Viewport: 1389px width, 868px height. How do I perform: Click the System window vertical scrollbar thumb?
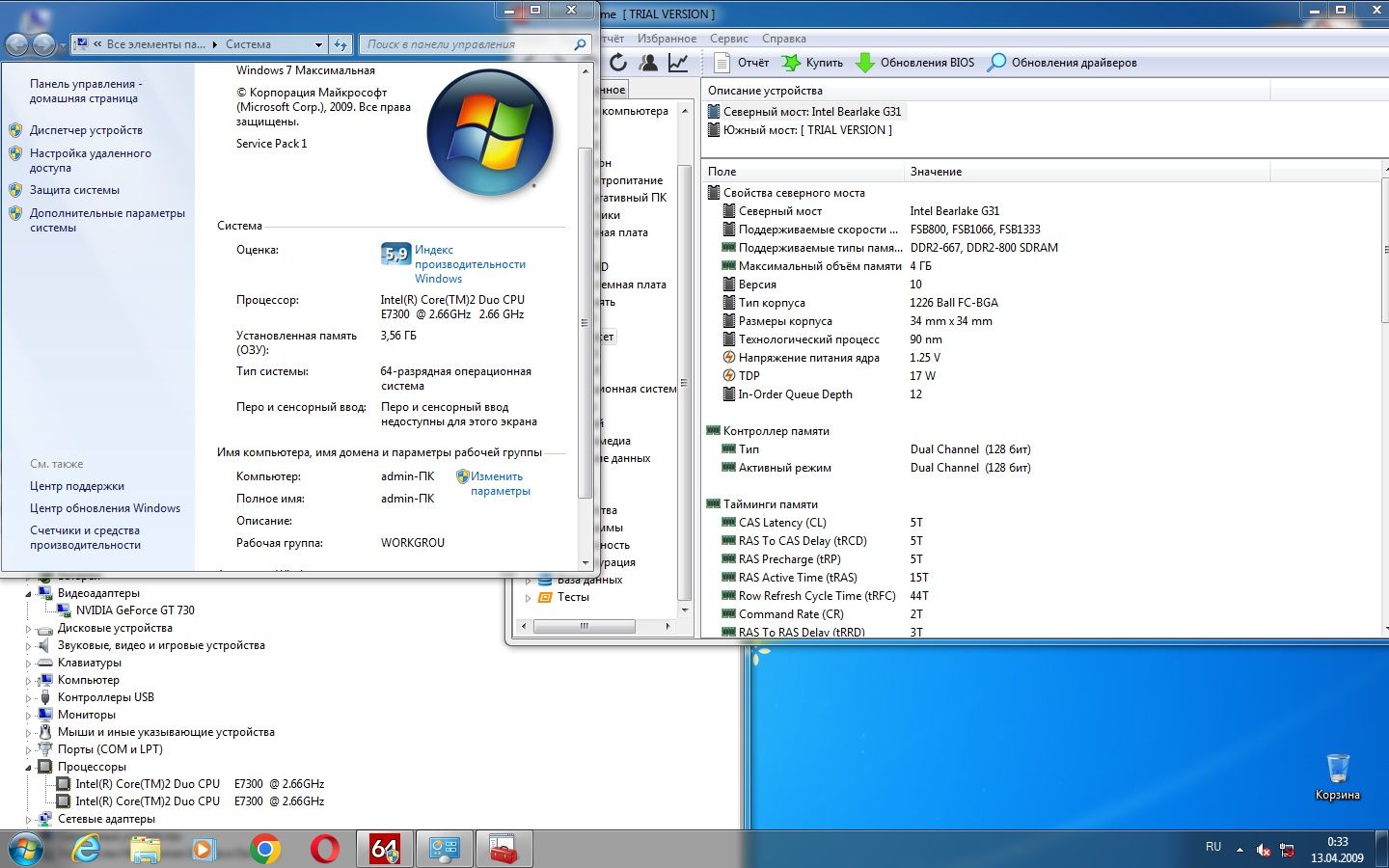tap(585, 323)
